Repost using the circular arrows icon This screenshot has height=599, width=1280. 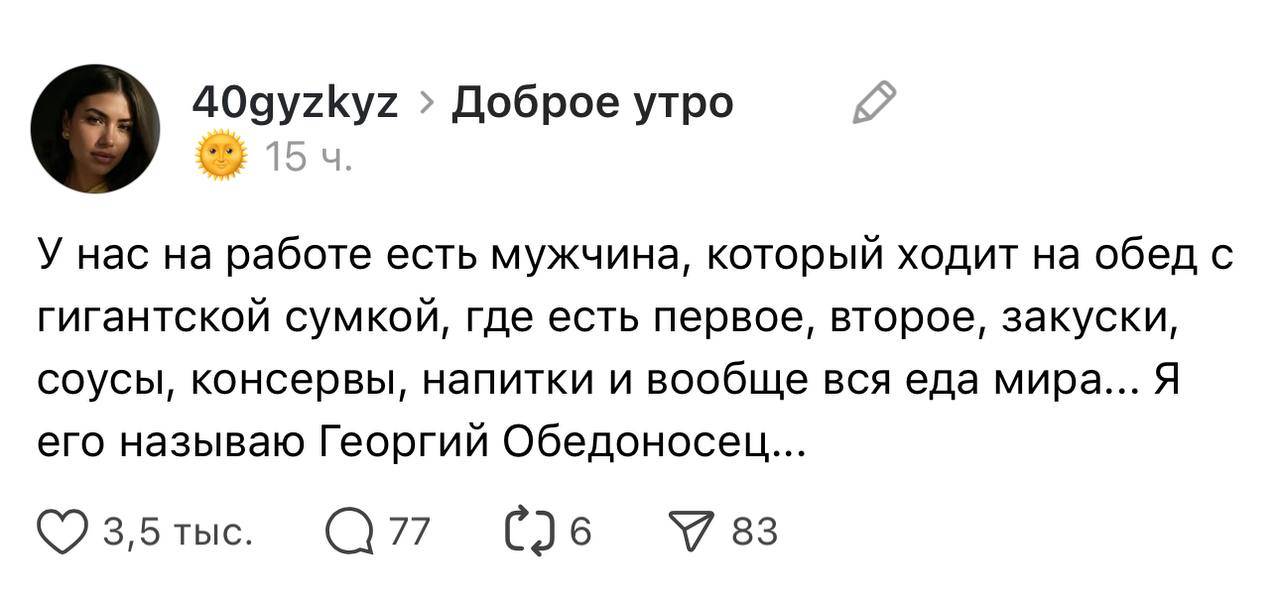pyautogui.click(x=531, y=532)
